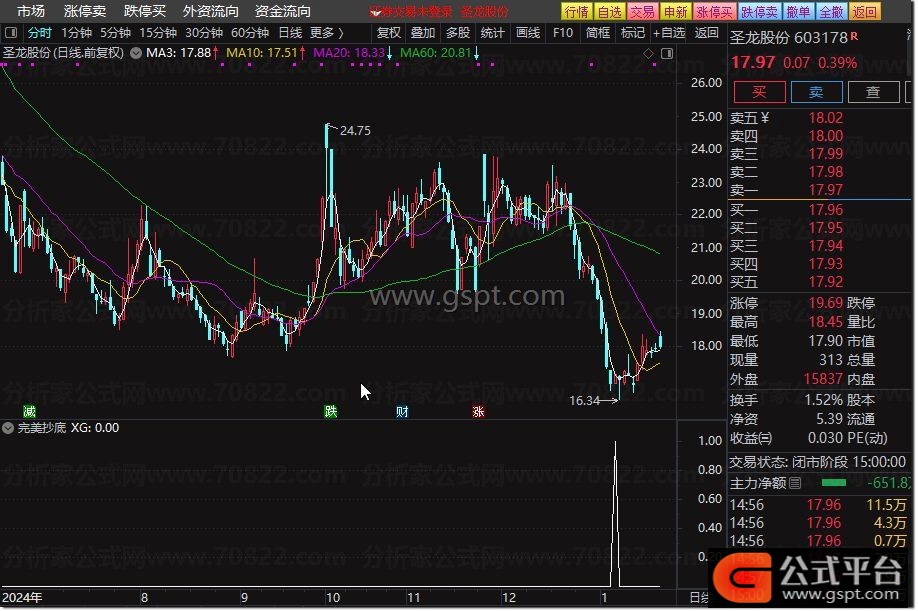Click the R margin badge beside 603178
The width and height of the screenshot is (918, 611).
[854, 36]
